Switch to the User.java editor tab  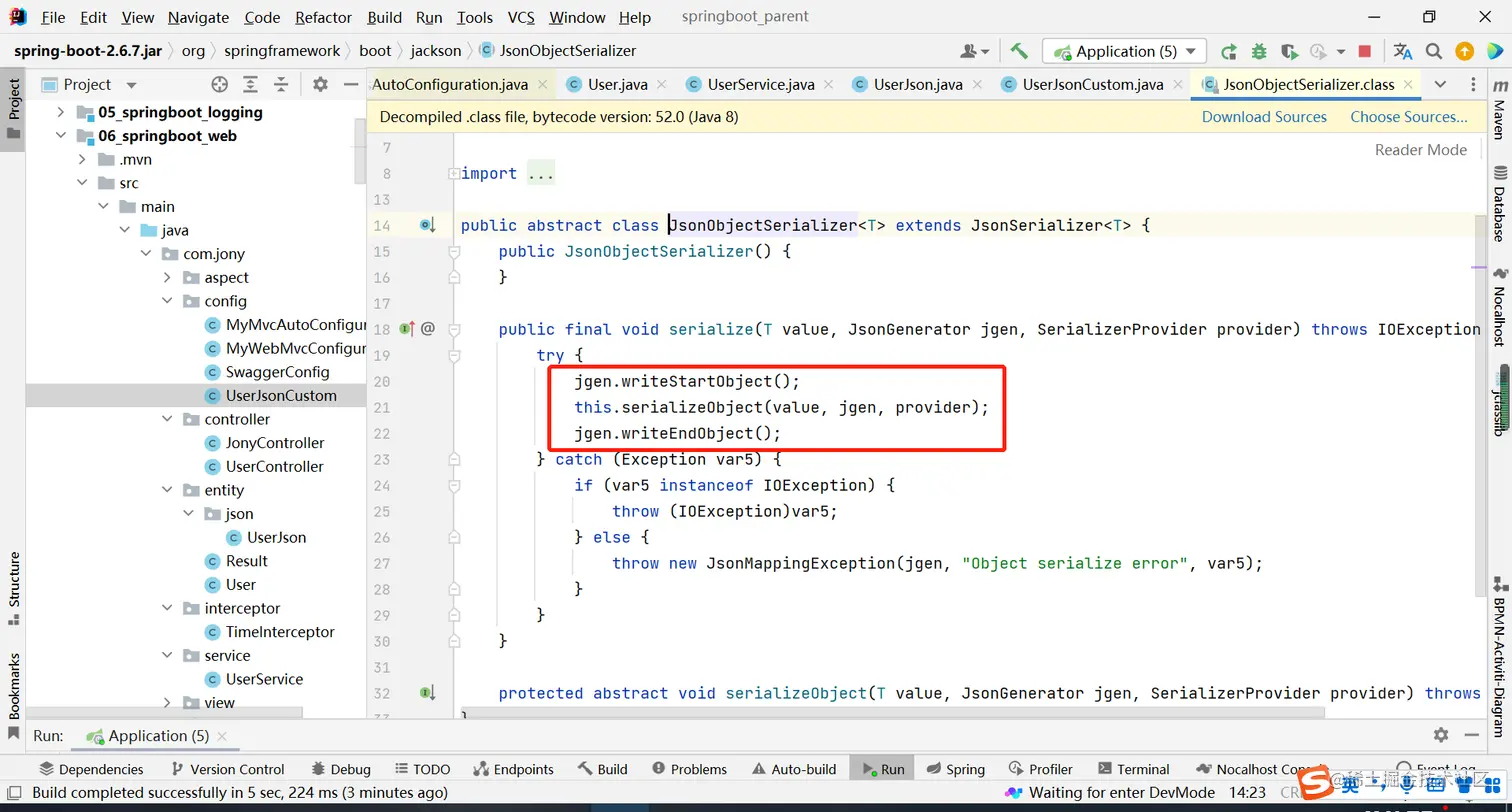618,84
